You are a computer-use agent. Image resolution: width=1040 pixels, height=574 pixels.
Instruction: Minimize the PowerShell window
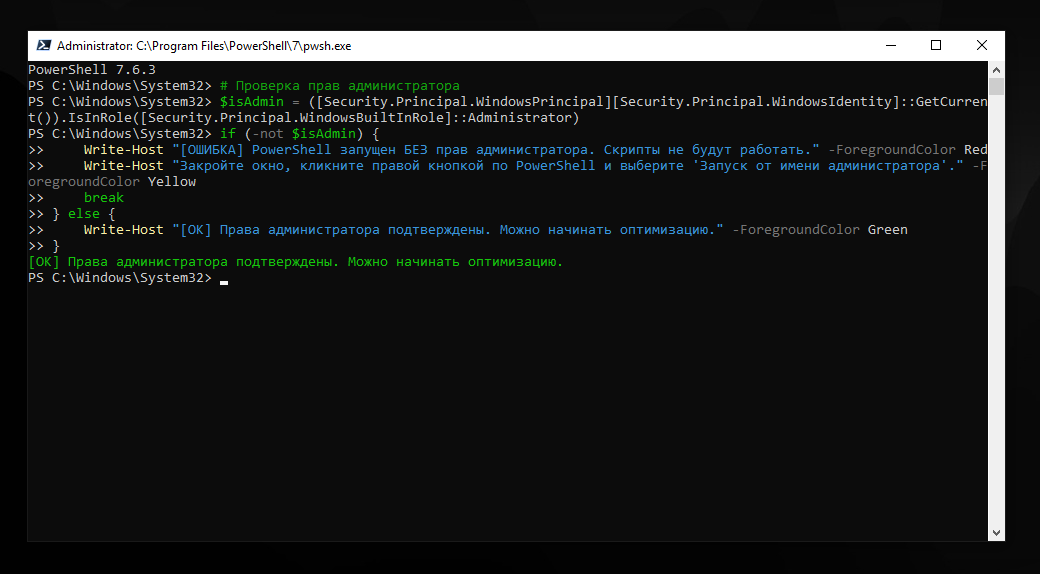(891, 45)
